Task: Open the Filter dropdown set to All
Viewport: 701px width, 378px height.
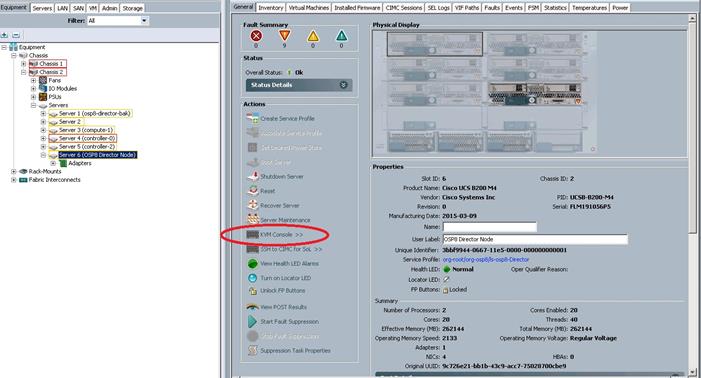Action: (118, 21)
